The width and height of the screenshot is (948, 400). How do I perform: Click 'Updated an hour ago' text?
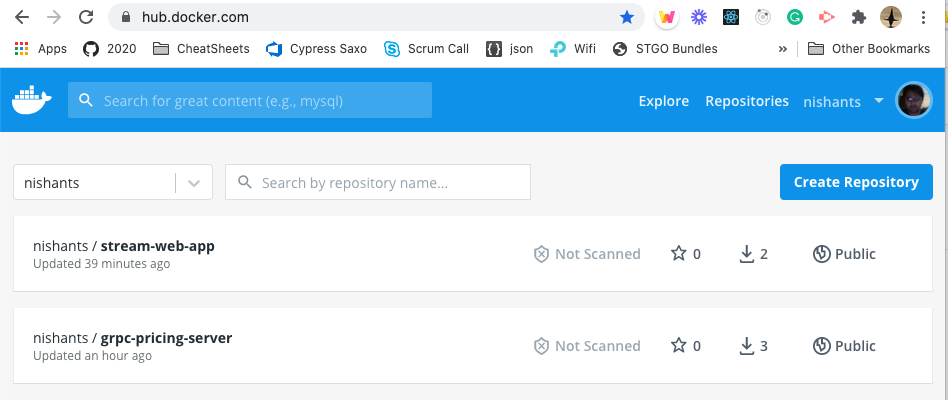93,356
